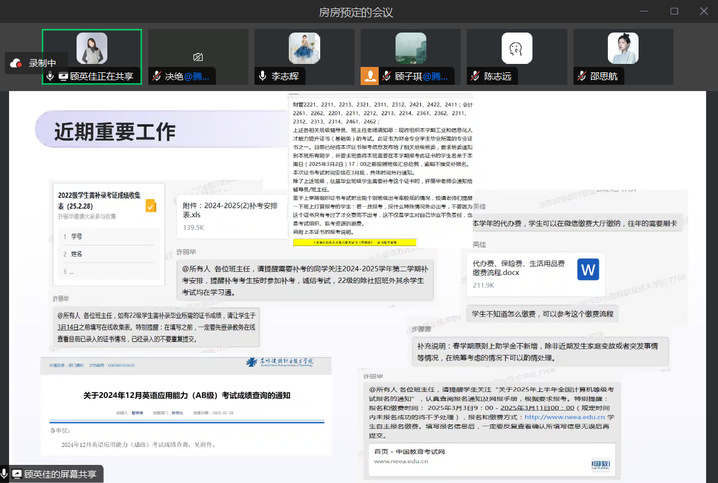The image size is (718, 483).
Task: Click the screen-share icon next to 顾英佳正在共享
Action: [63, 76]
